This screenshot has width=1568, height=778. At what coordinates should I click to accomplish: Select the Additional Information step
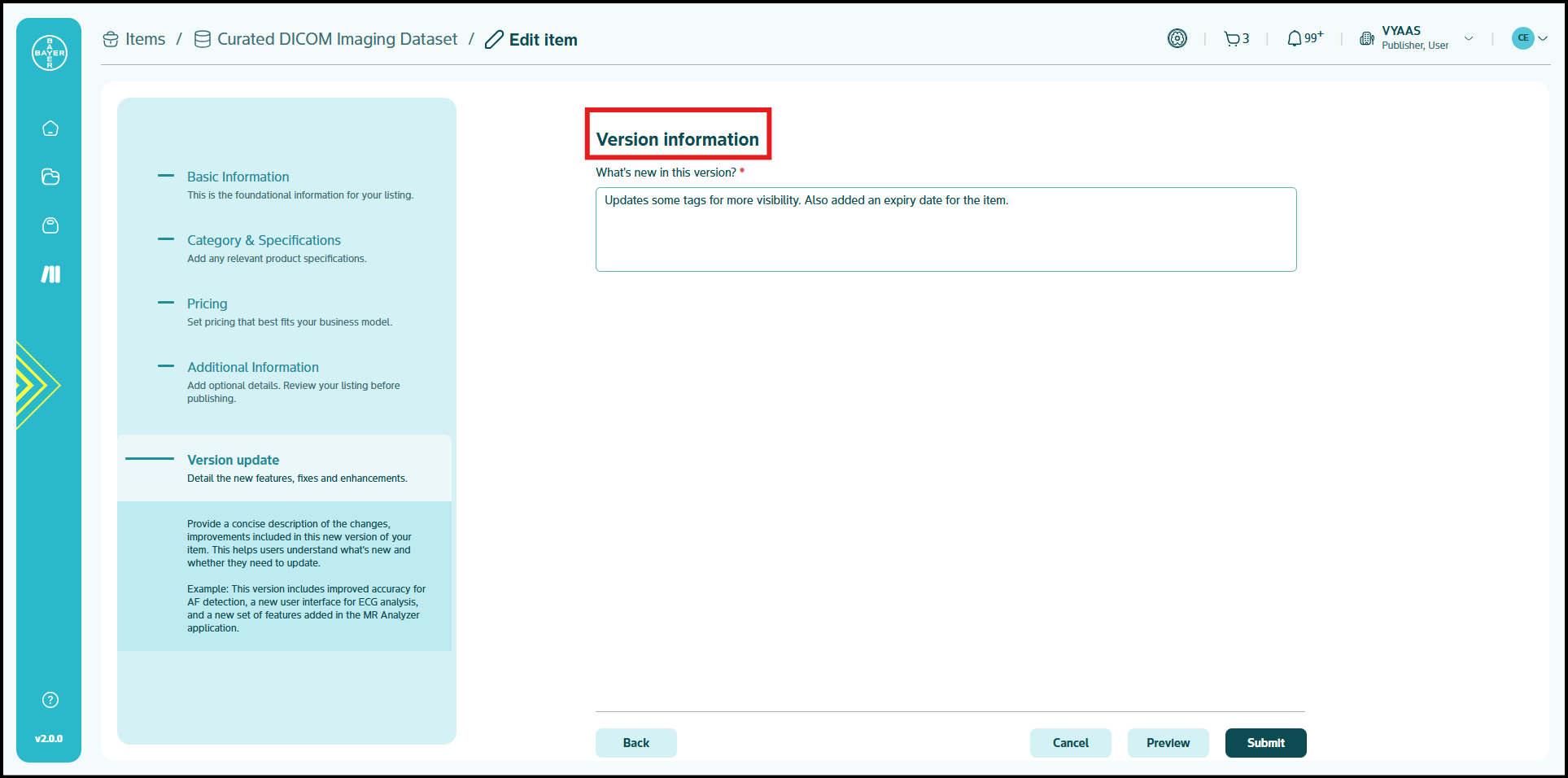[x=252, y=367]
